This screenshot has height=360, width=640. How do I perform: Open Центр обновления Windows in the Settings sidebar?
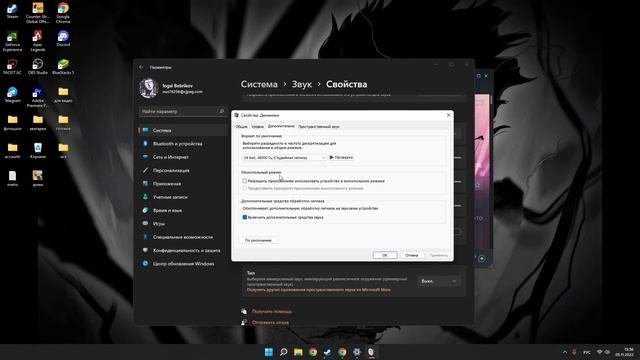pyautogui.click(x=184, y=264)
